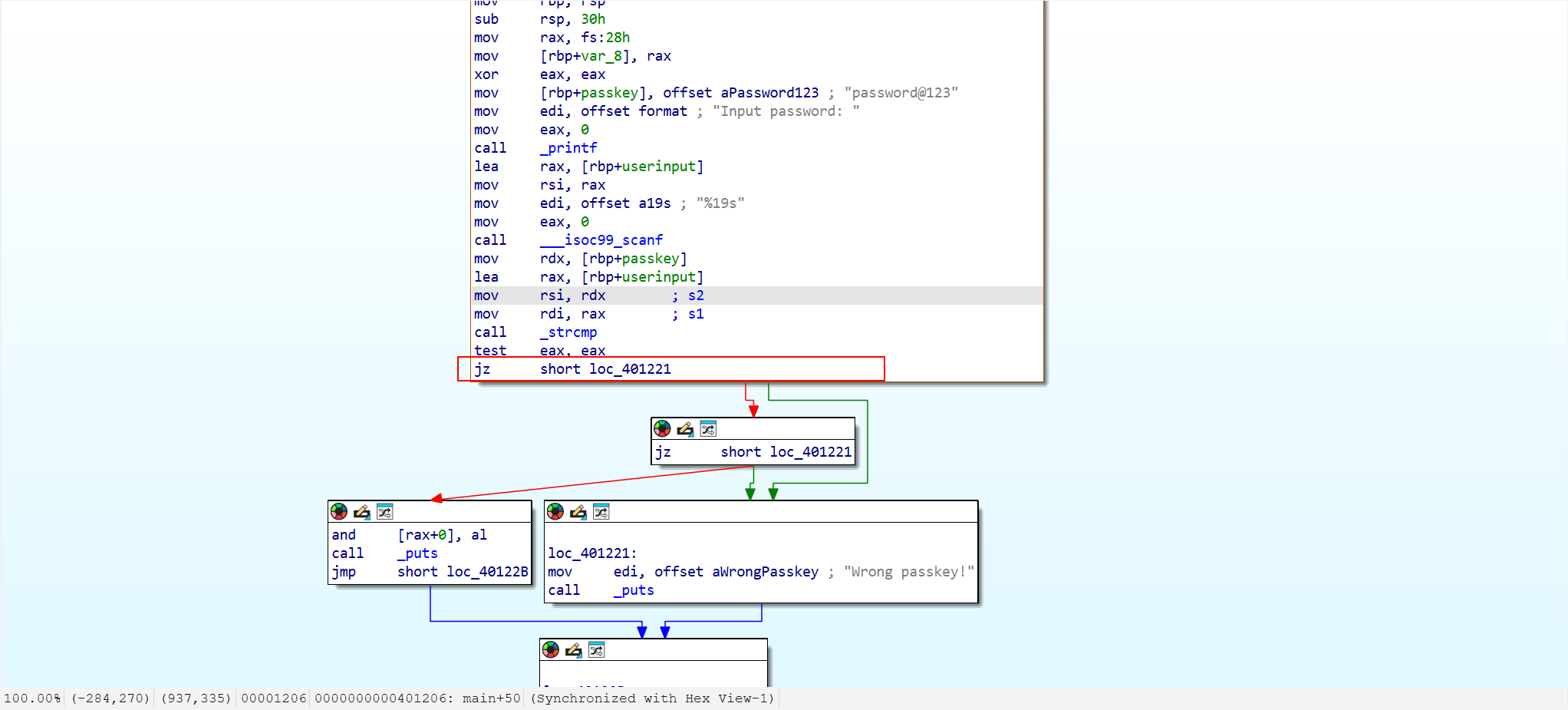Click the 'test eax, eax' instruction

(x=540, y=351)
